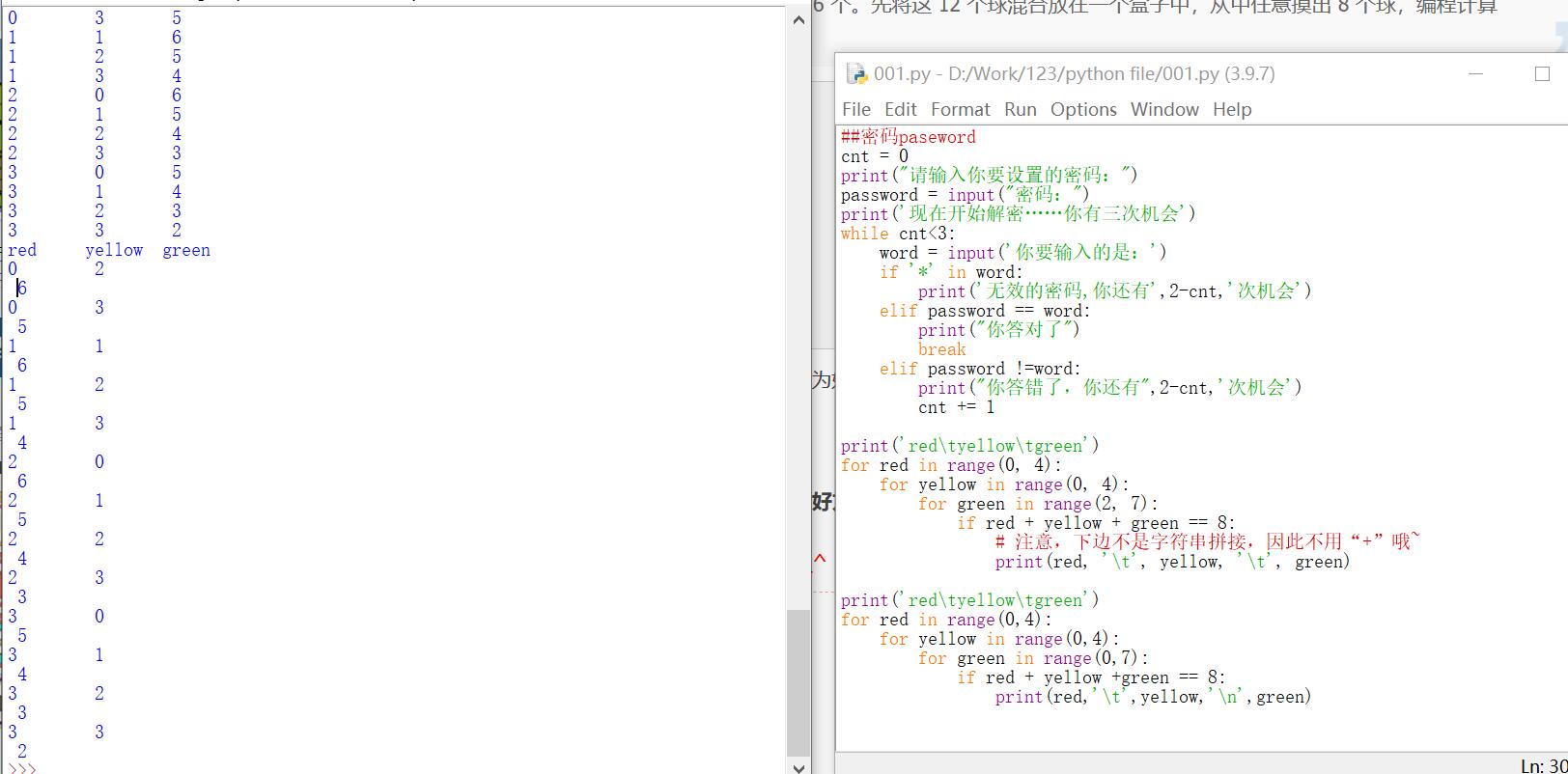Click the 'while cnt<3:' code line
Viewport: 1568px width, 774px height.
(898, 234)
